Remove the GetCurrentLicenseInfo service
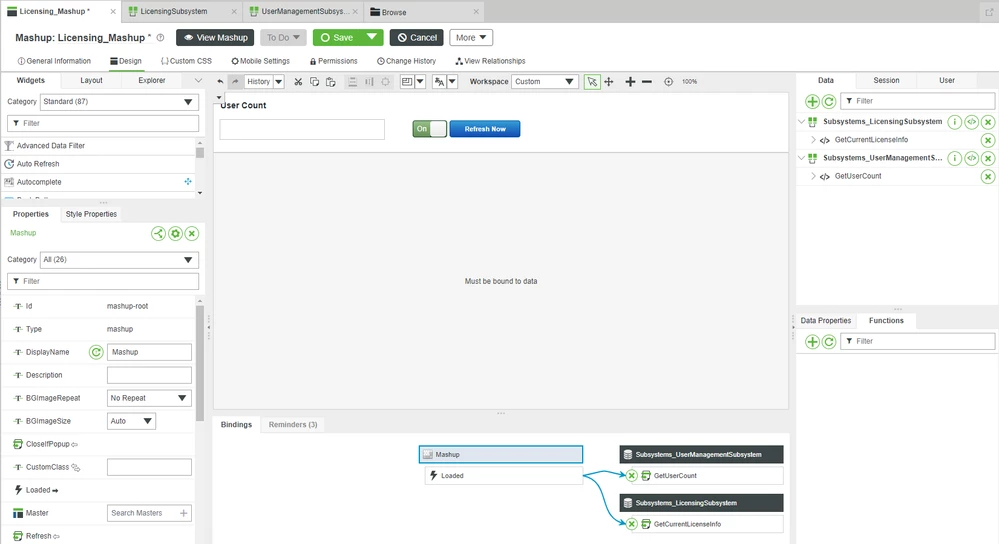The width and height of the screenshot is (999, 544). [x=988, y=140]
